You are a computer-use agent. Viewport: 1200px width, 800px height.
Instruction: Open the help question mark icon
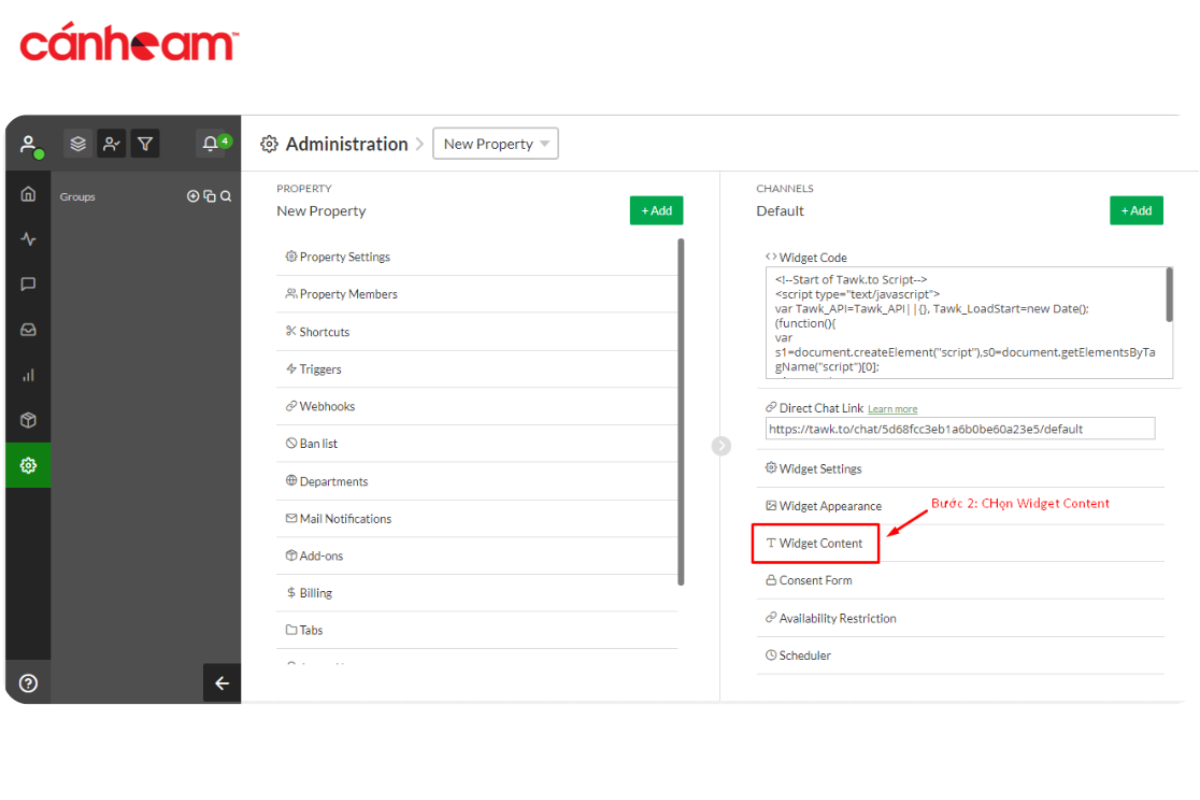click(x=28, y=683)
